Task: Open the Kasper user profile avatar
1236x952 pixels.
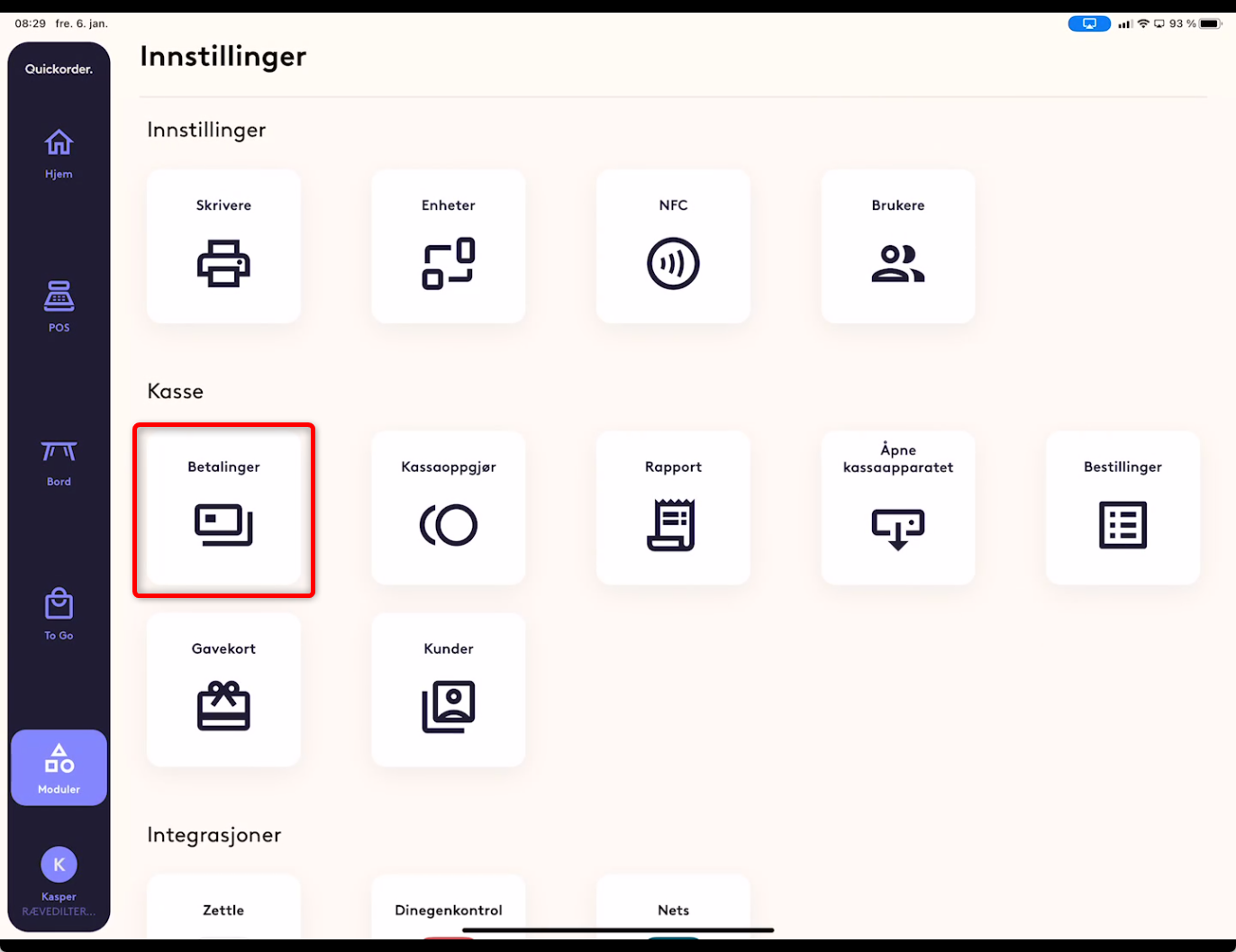Action: pos(59,865)
